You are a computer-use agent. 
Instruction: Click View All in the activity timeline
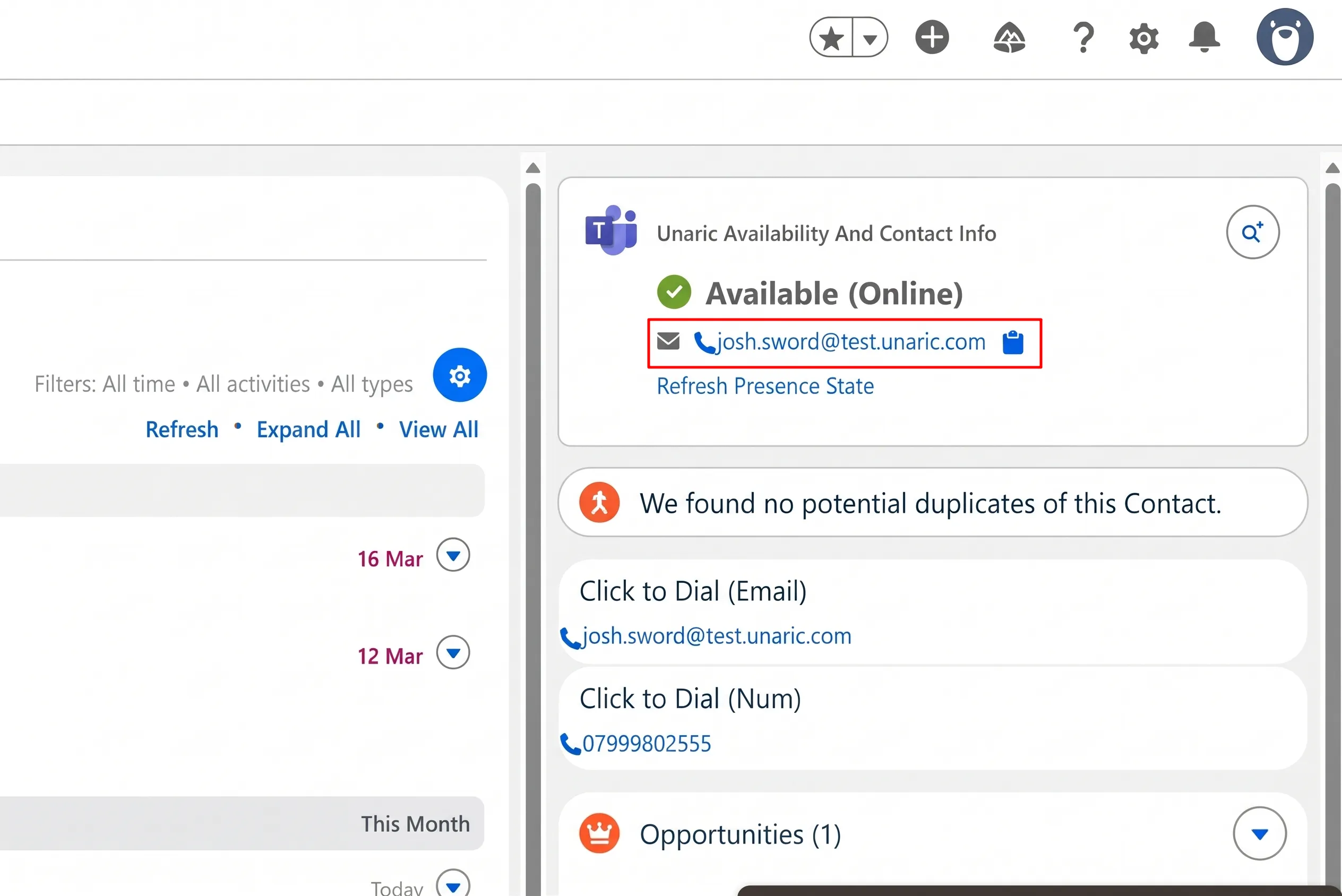click(439, 430)
